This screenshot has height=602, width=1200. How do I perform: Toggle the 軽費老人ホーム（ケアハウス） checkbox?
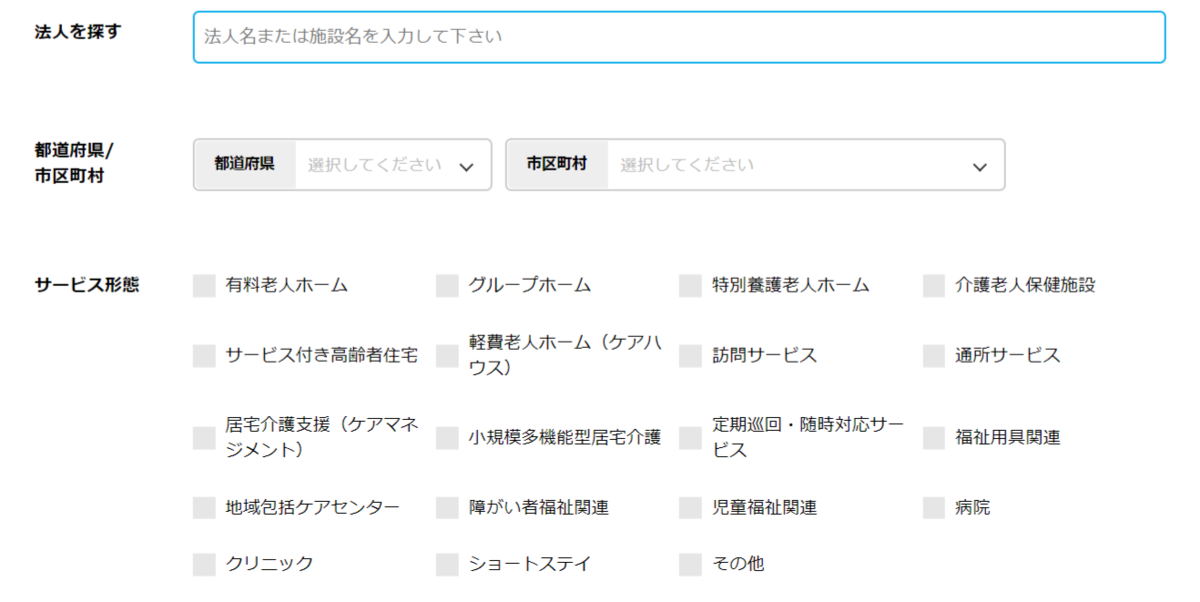pyautogui.click(x=447, y=356)
